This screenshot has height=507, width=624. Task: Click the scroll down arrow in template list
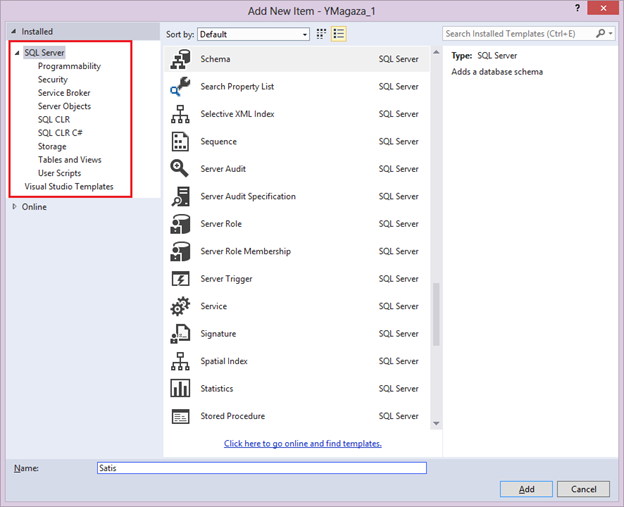pos(436,423)
